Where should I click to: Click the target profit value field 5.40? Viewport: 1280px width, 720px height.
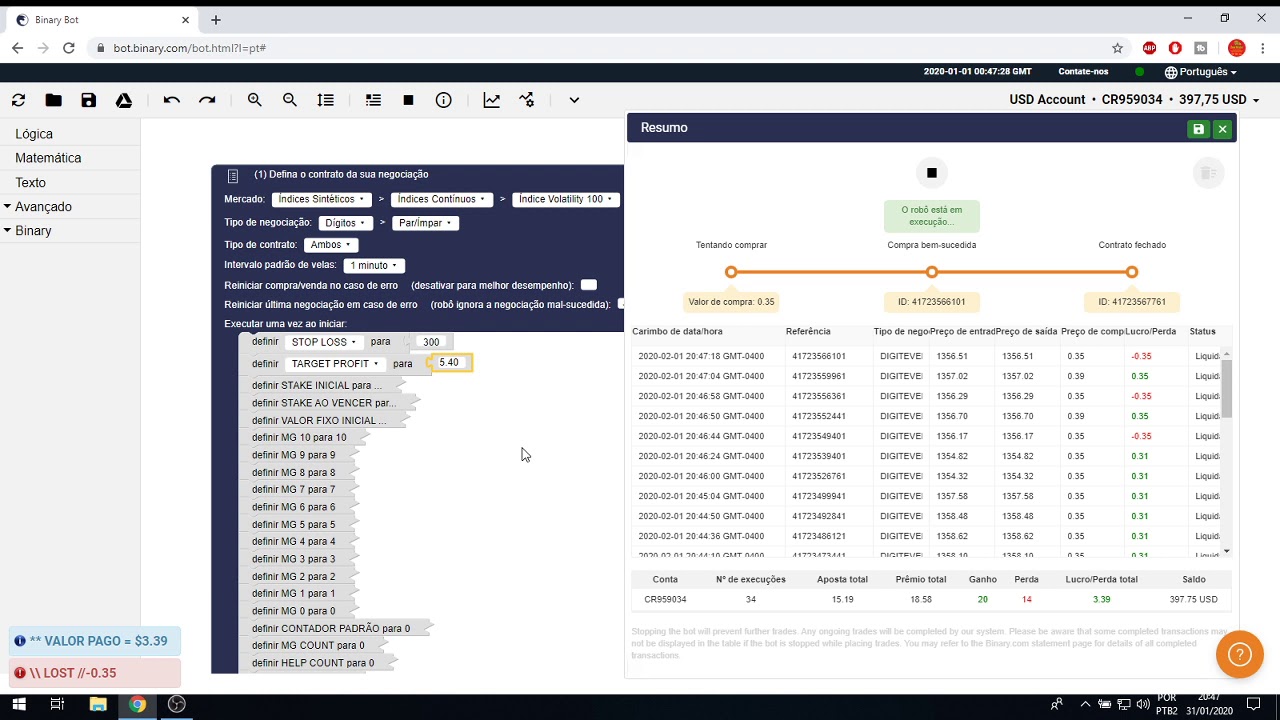pos(449,363)
